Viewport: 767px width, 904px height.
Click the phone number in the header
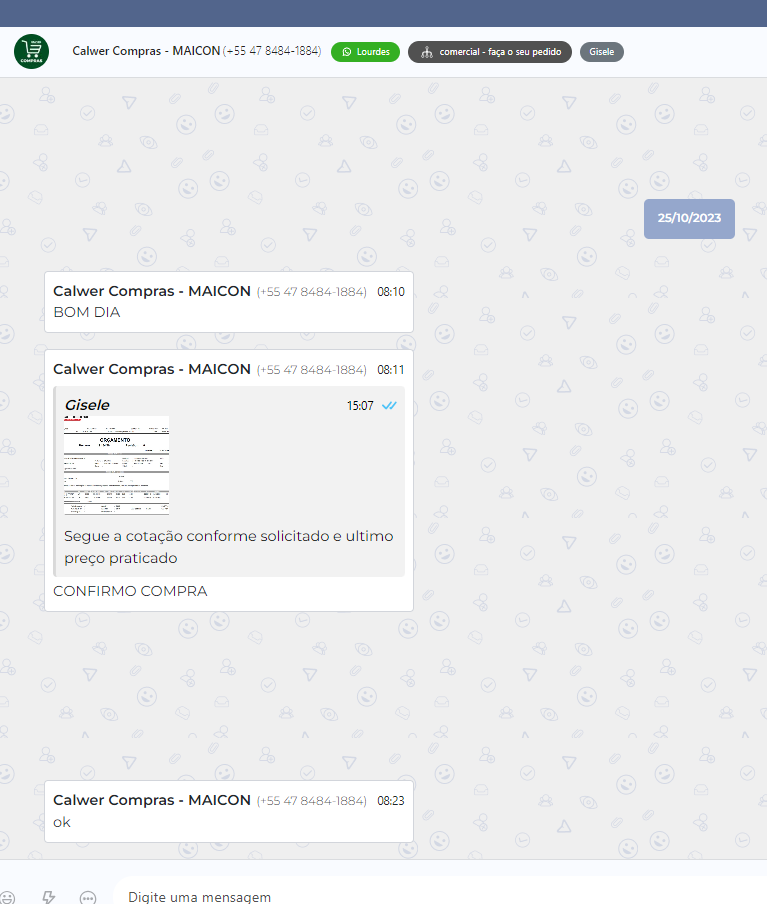coord(272,51)
